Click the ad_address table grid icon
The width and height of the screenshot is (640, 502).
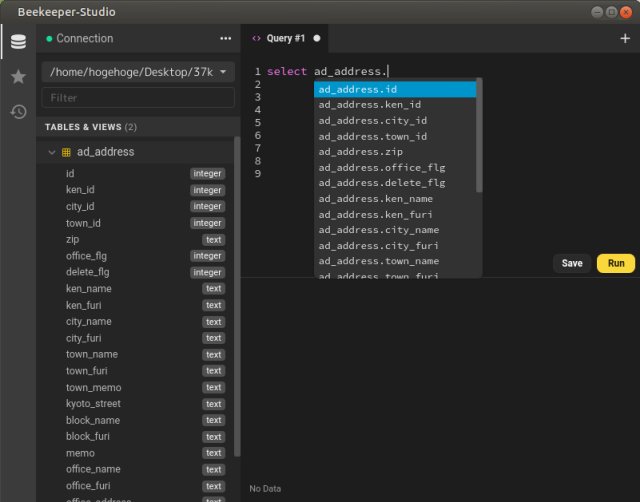(x=66, y=152)
